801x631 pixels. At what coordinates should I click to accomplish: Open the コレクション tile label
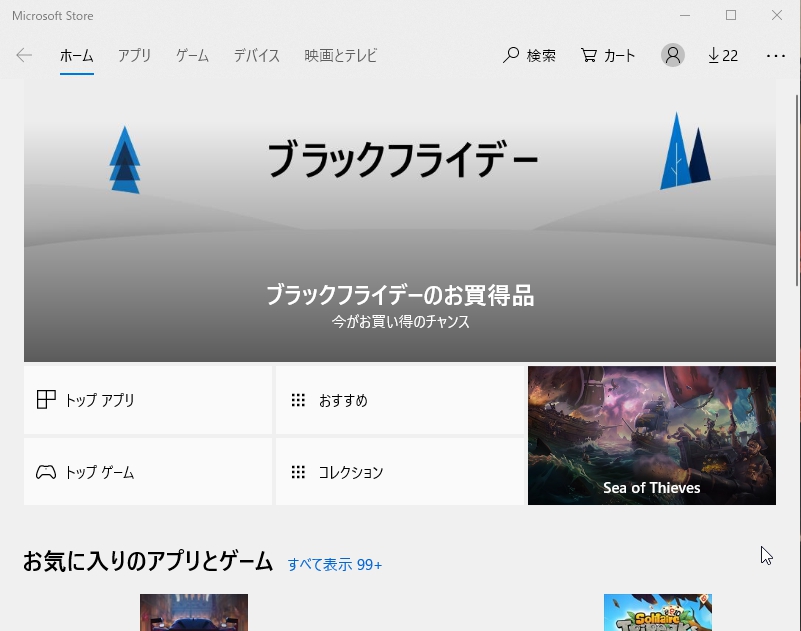click(x=351, y=472)
